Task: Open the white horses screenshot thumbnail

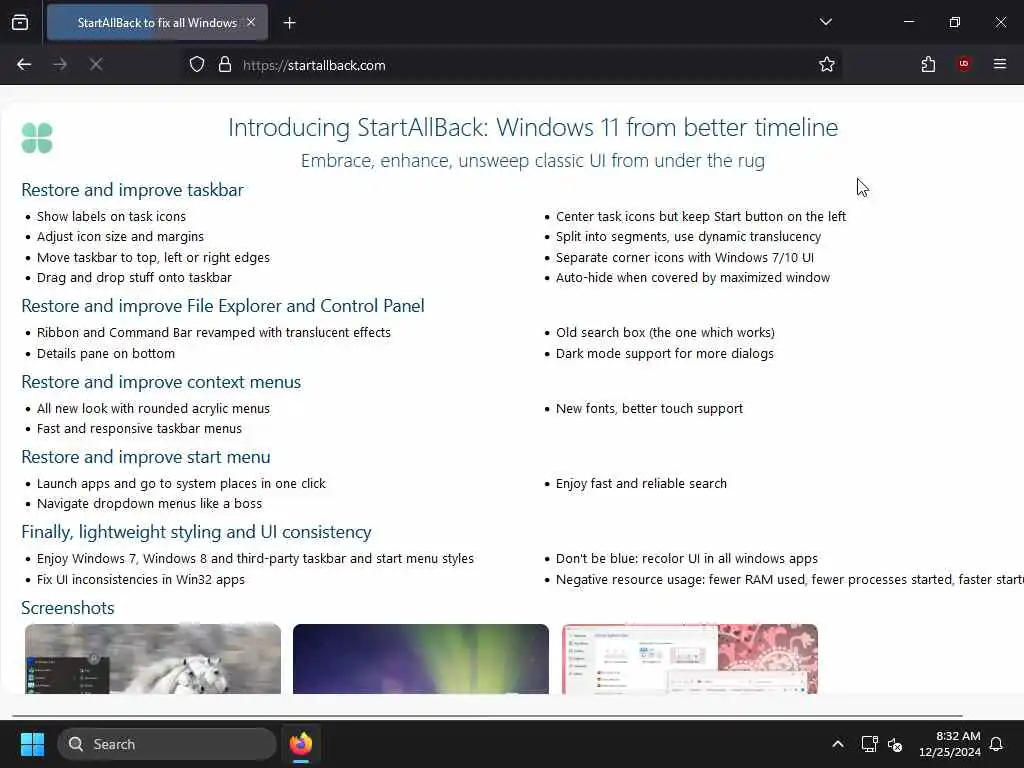Action: point(153,658)
